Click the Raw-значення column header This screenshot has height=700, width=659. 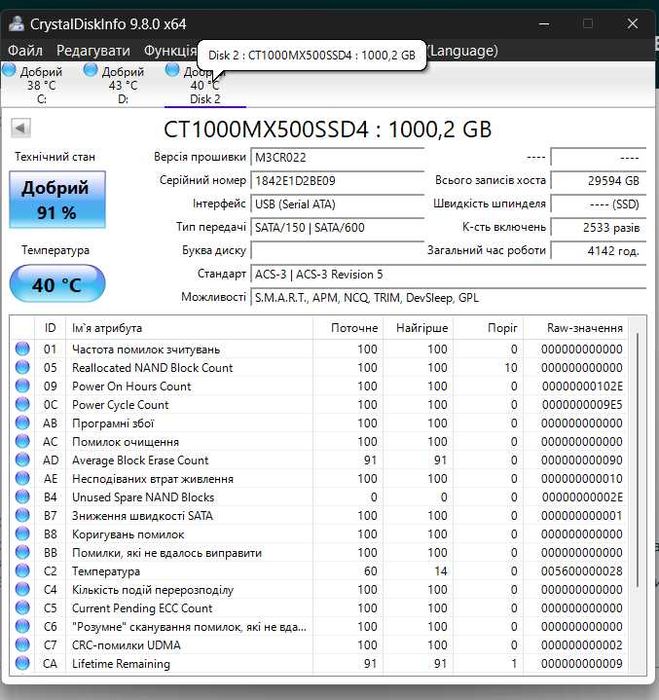[576, 328]
